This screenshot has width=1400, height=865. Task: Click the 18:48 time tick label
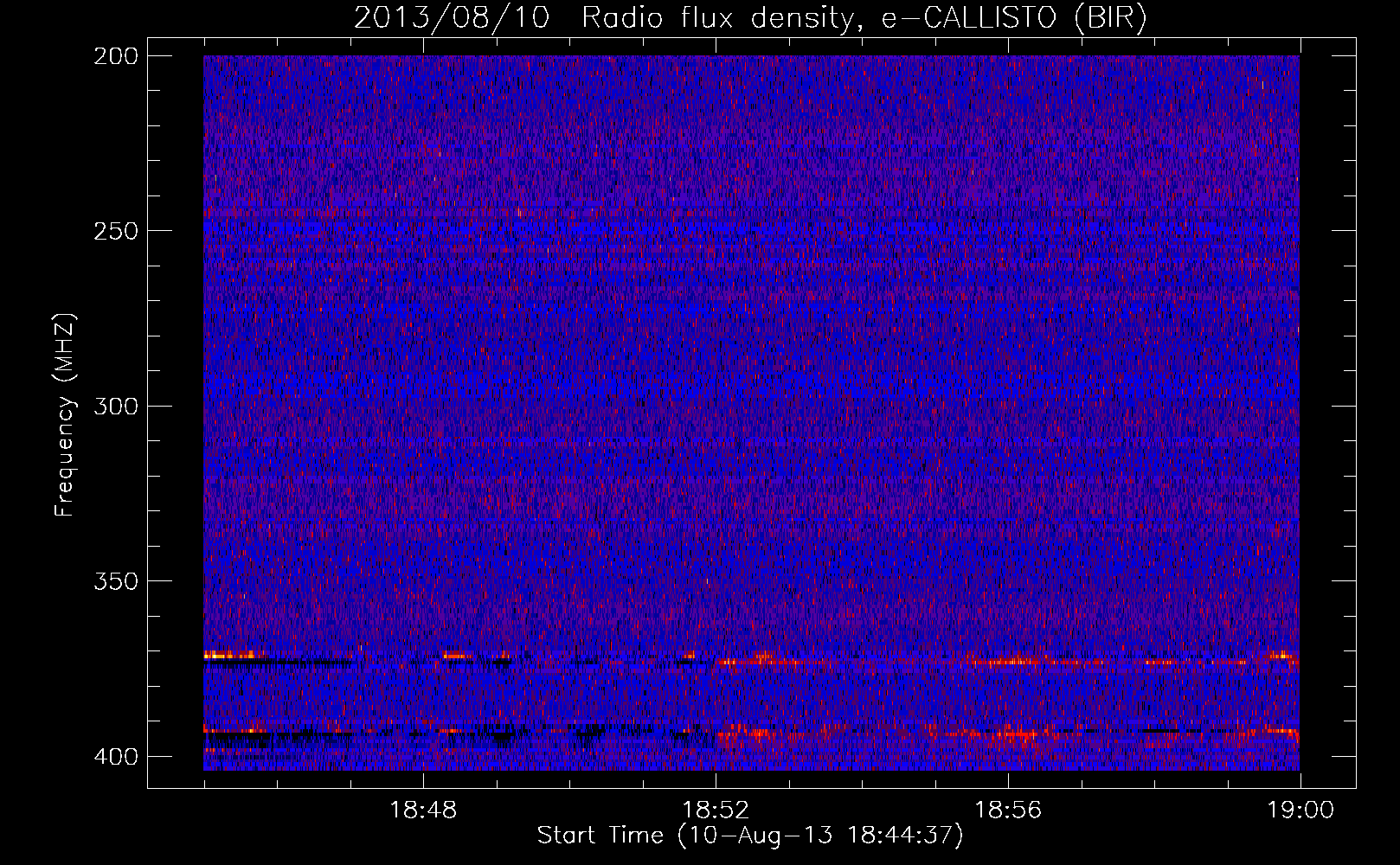tap(423, 811)
